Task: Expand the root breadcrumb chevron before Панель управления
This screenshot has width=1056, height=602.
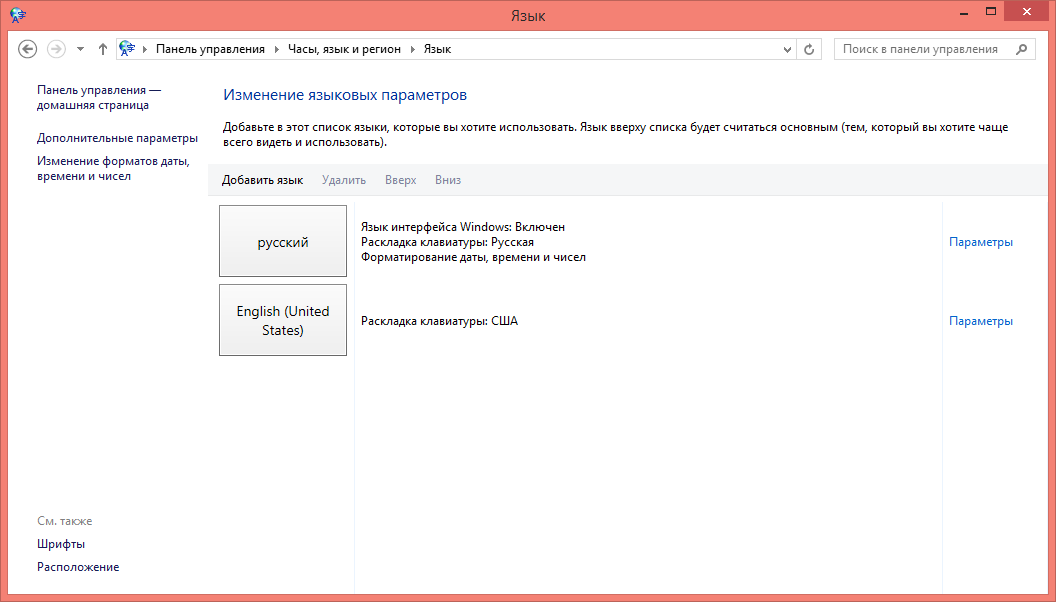Action: (x=145, y=49)
